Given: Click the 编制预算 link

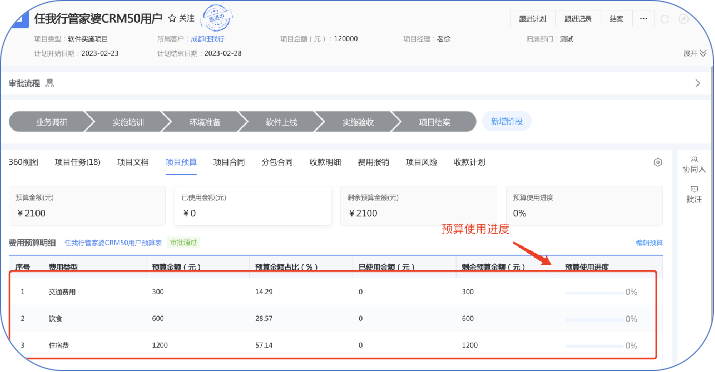Looking at the screenshot, I should click(649, 243).
